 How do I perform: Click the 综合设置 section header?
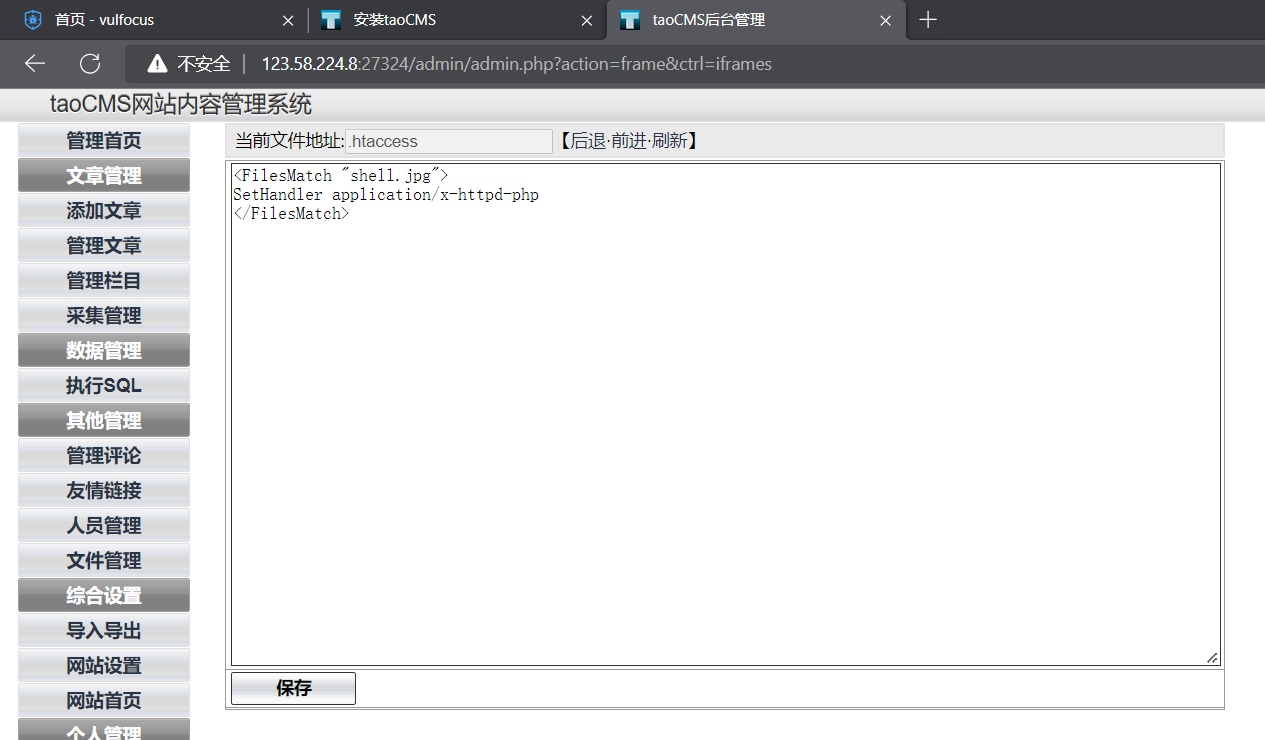point(104,595)
